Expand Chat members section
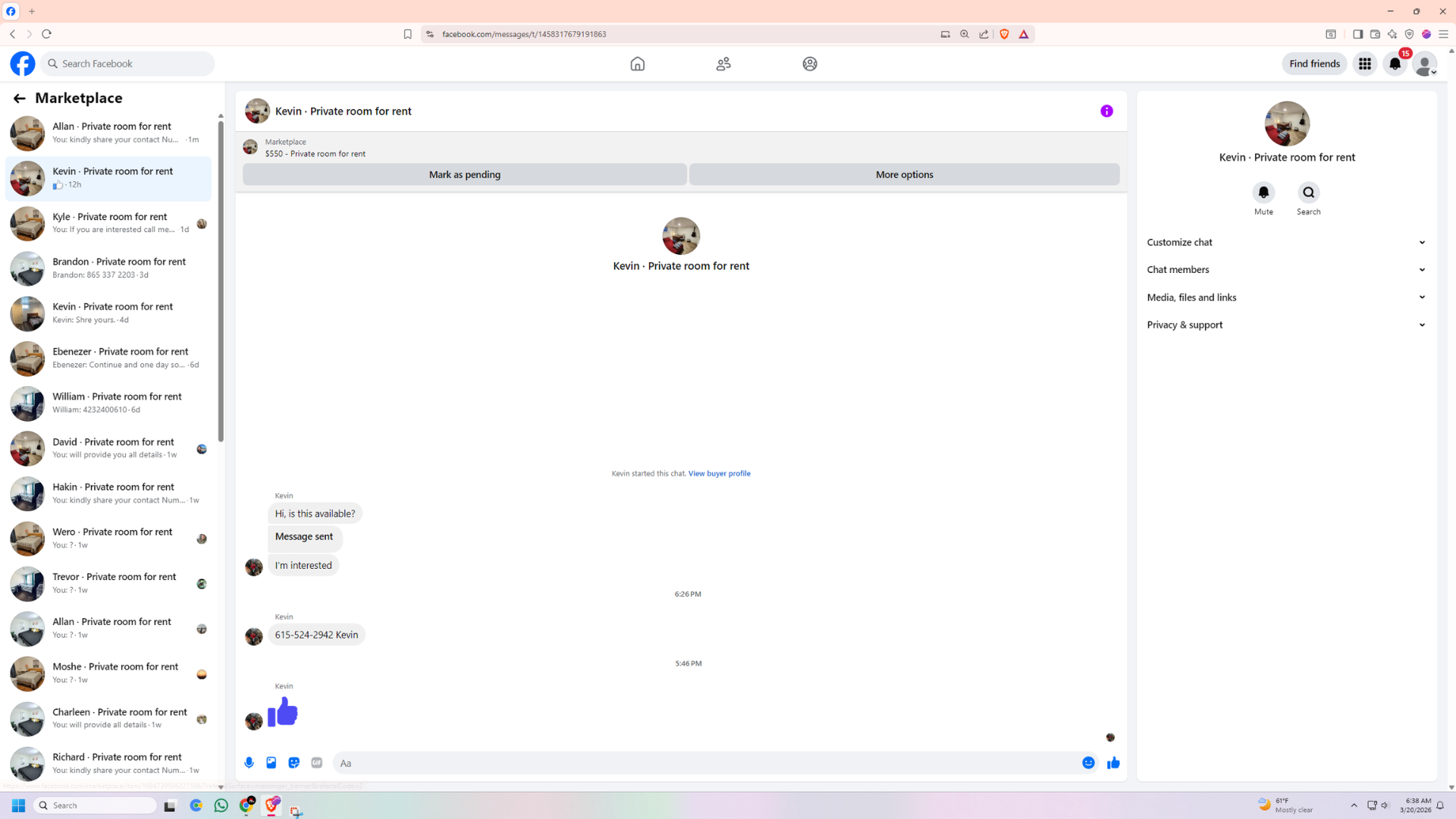The height and width of the screenshot is (819, 1456). pos(1286,270)
